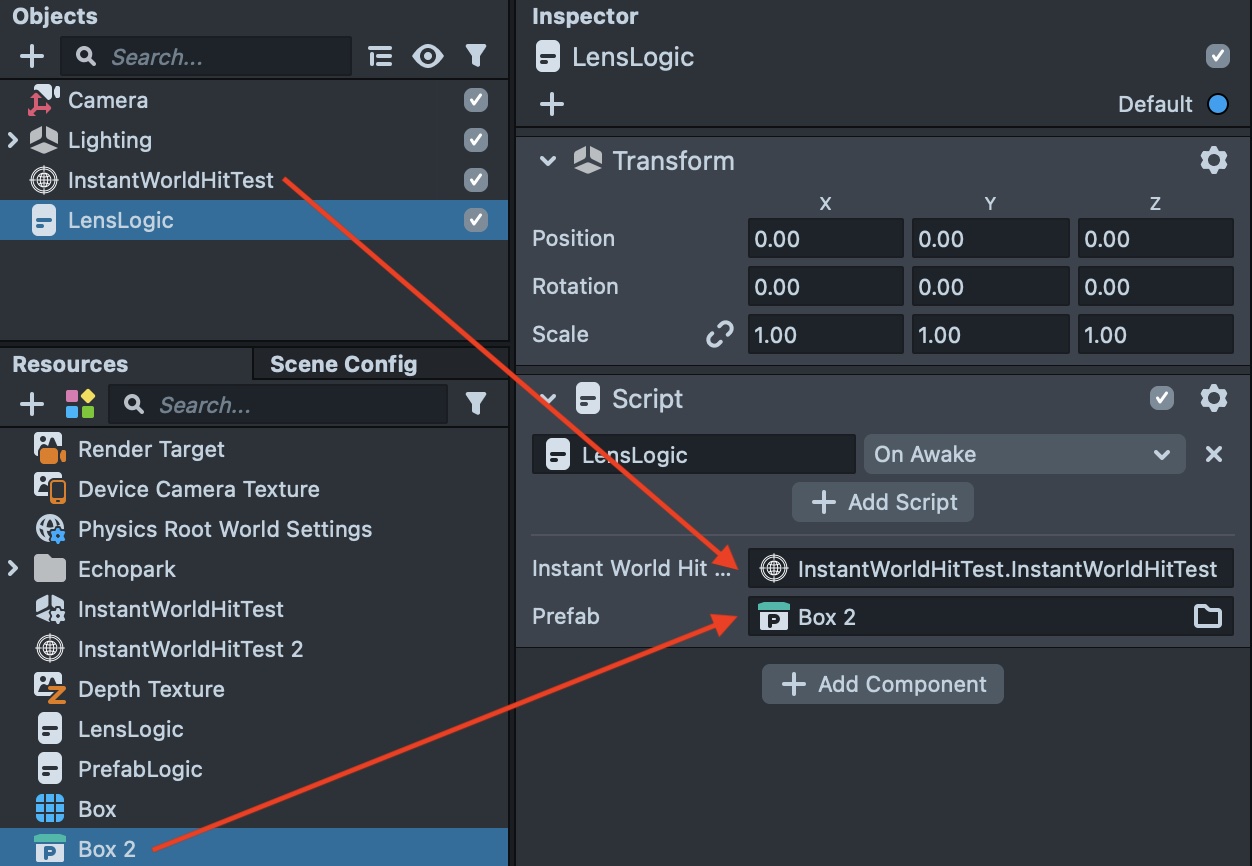The height and width of the screenshot is (866, 1252).
Task: Open the On Awake event dropdown
Action: point(1024,454)
